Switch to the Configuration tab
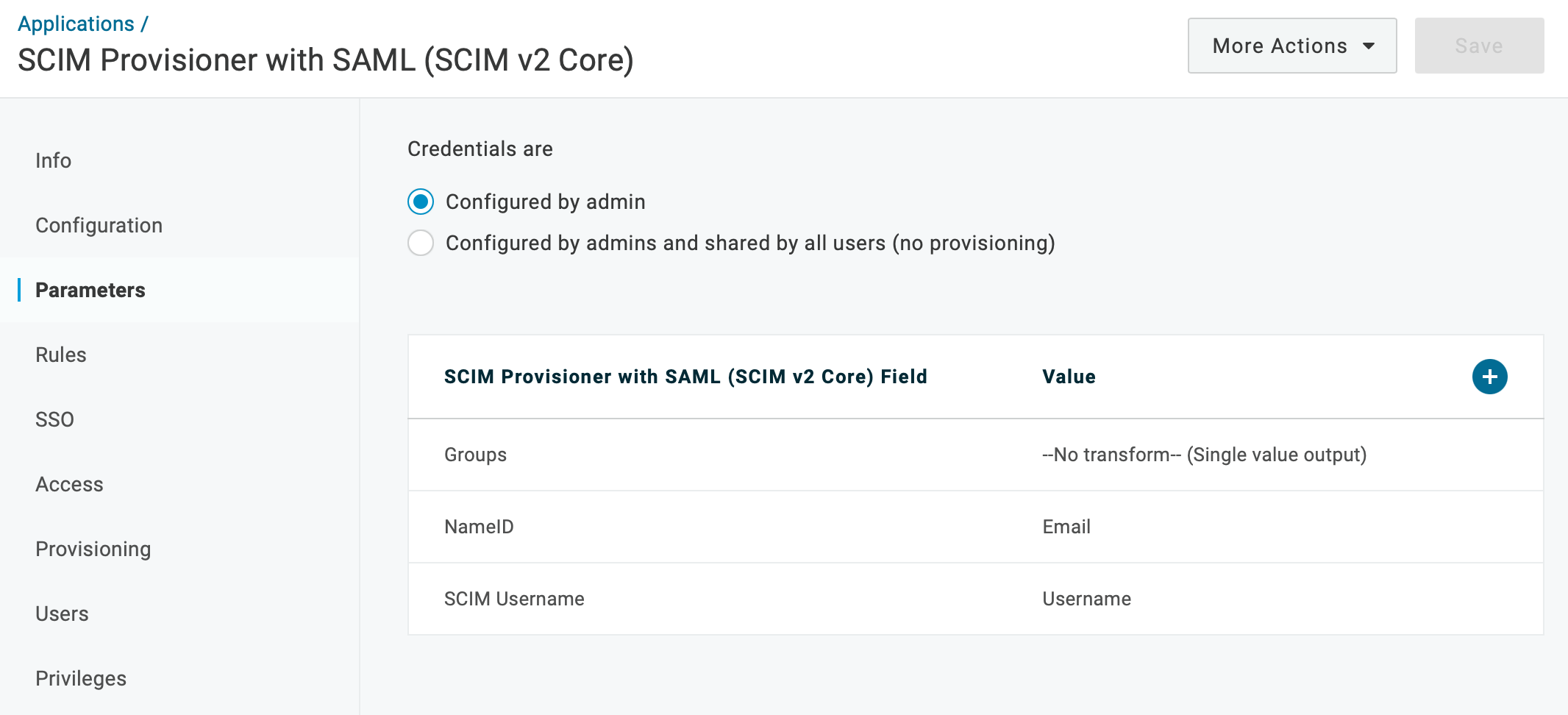The height and width of the screenshot is (715, 1568). 99,225
